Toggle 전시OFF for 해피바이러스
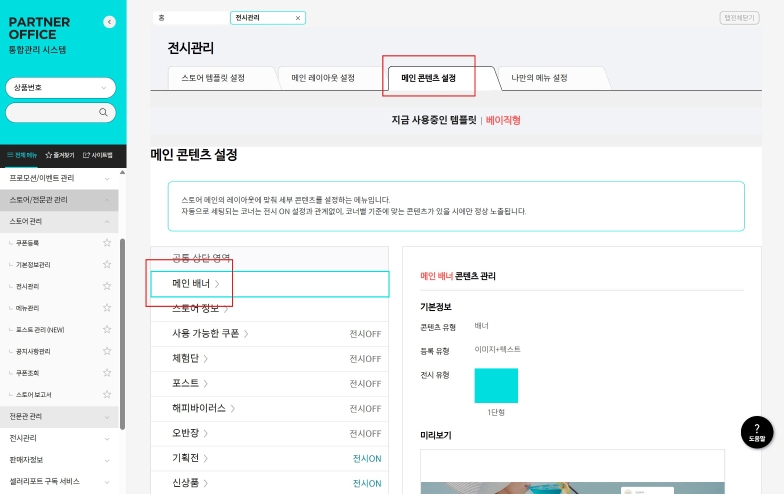Viewport: 784px width, 494px height. (x=365, y=408)
